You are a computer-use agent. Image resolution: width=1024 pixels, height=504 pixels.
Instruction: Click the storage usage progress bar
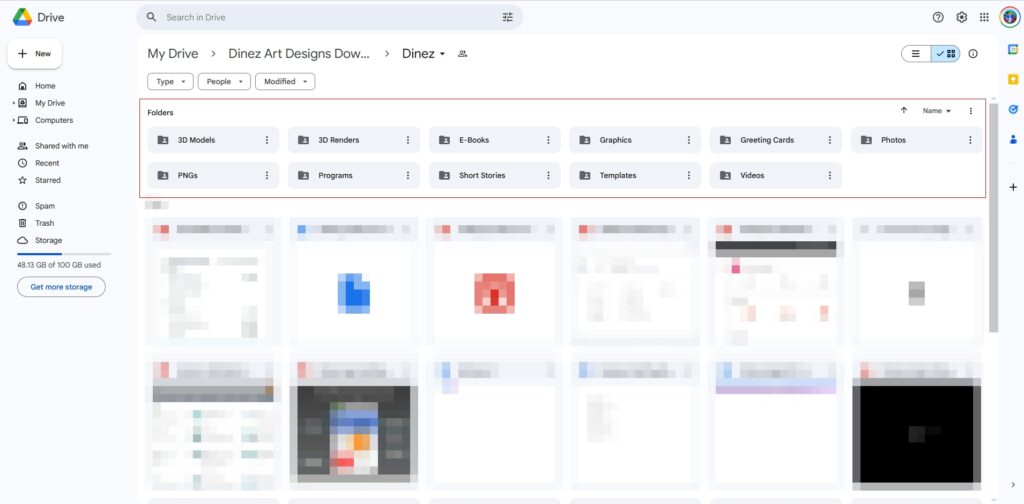64,253
